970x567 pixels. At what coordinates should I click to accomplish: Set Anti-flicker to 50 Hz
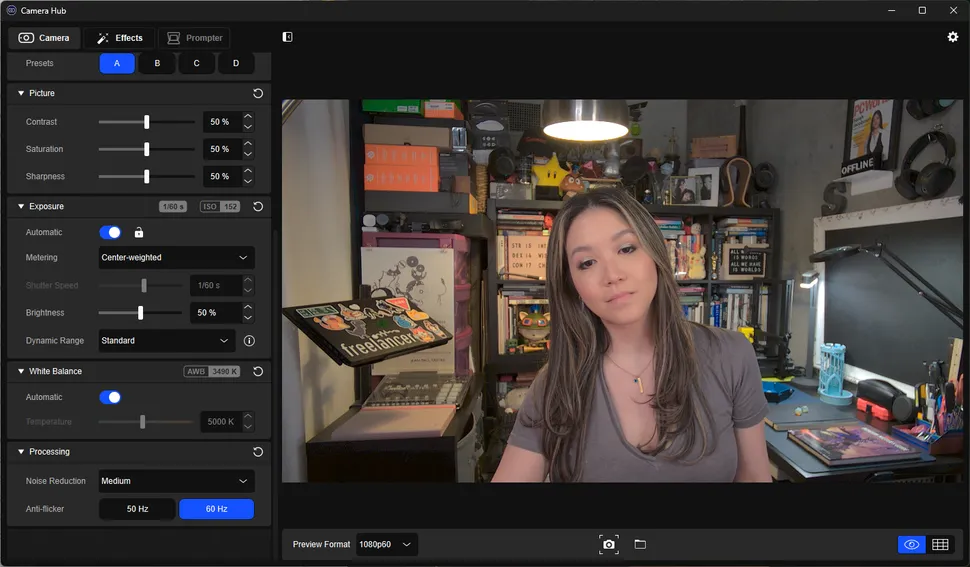(x=137, y=509)
